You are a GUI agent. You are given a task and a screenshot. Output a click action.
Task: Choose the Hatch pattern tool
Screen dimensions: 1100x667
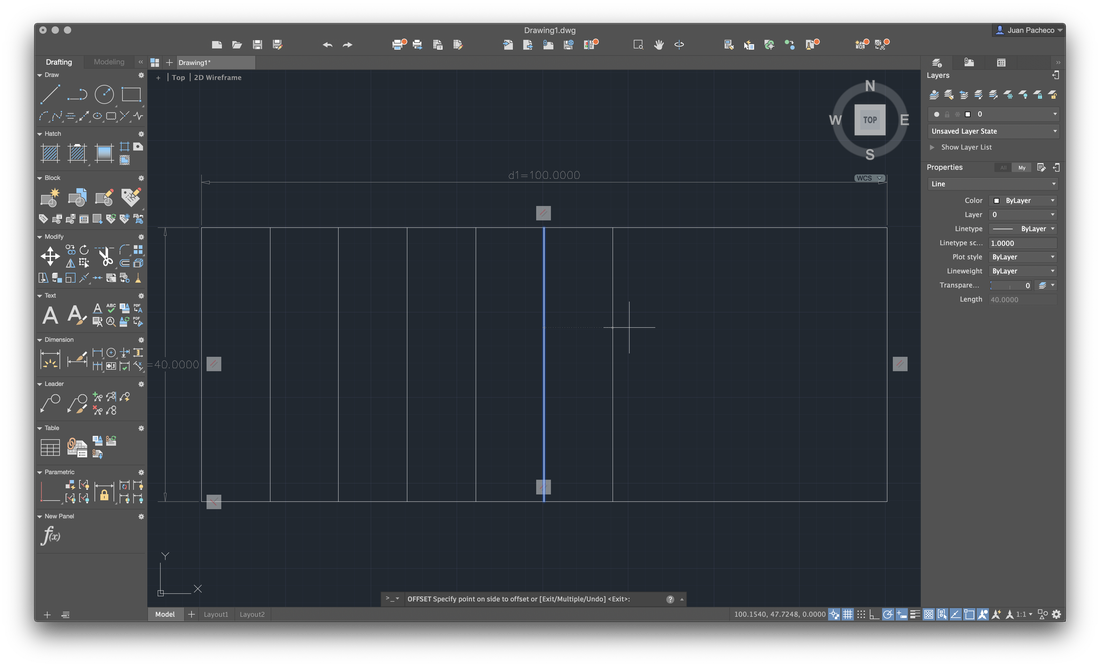(x=50, y=153)
